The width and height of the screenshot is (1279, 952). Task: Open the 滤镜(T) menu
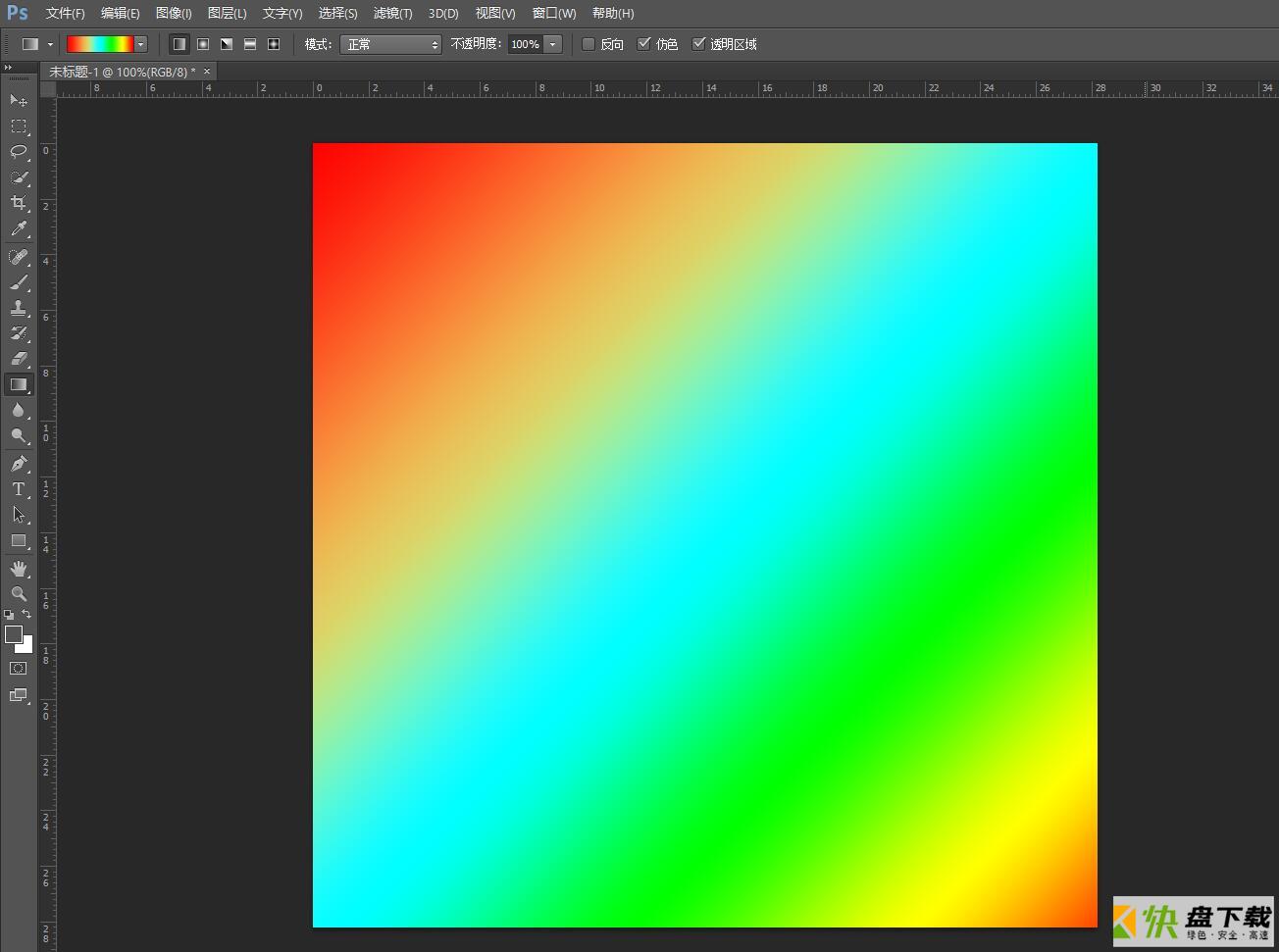392,13
